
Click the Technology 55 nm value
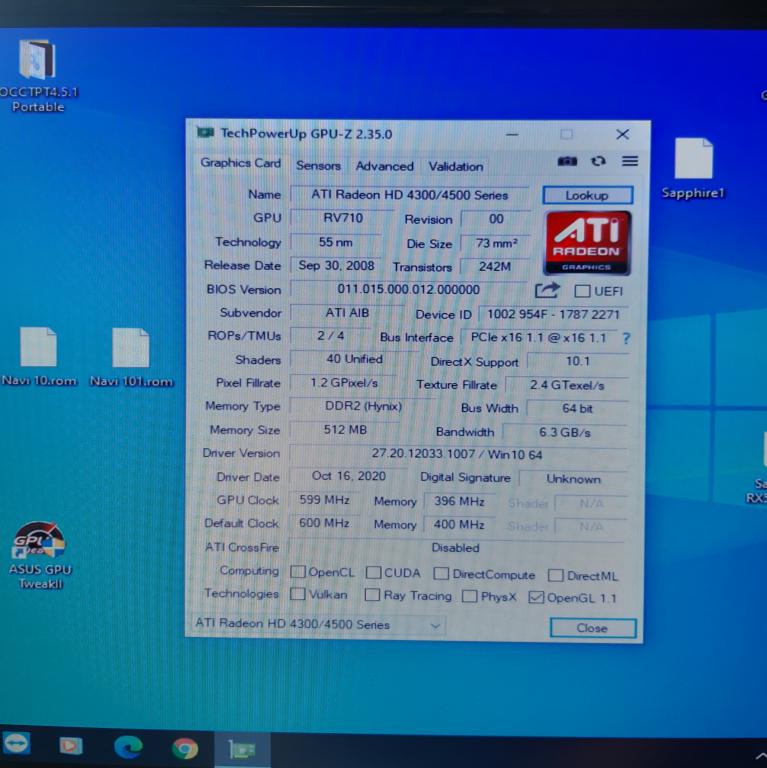[x=336, y=242]
